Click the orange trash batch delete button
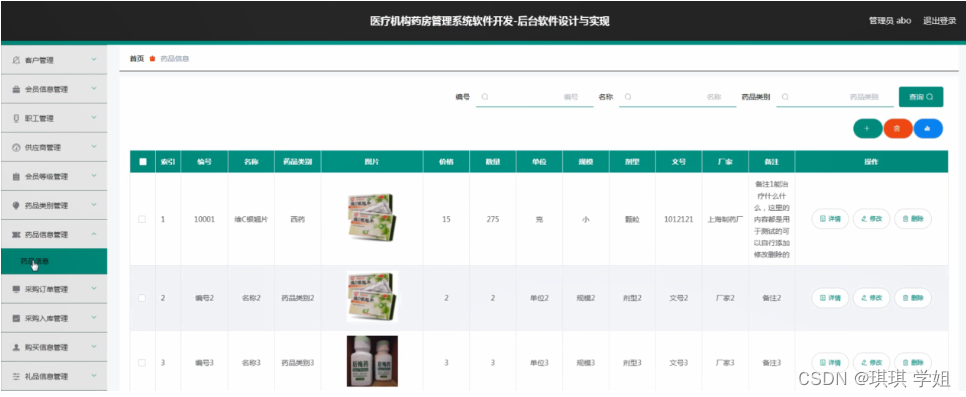 898,128
